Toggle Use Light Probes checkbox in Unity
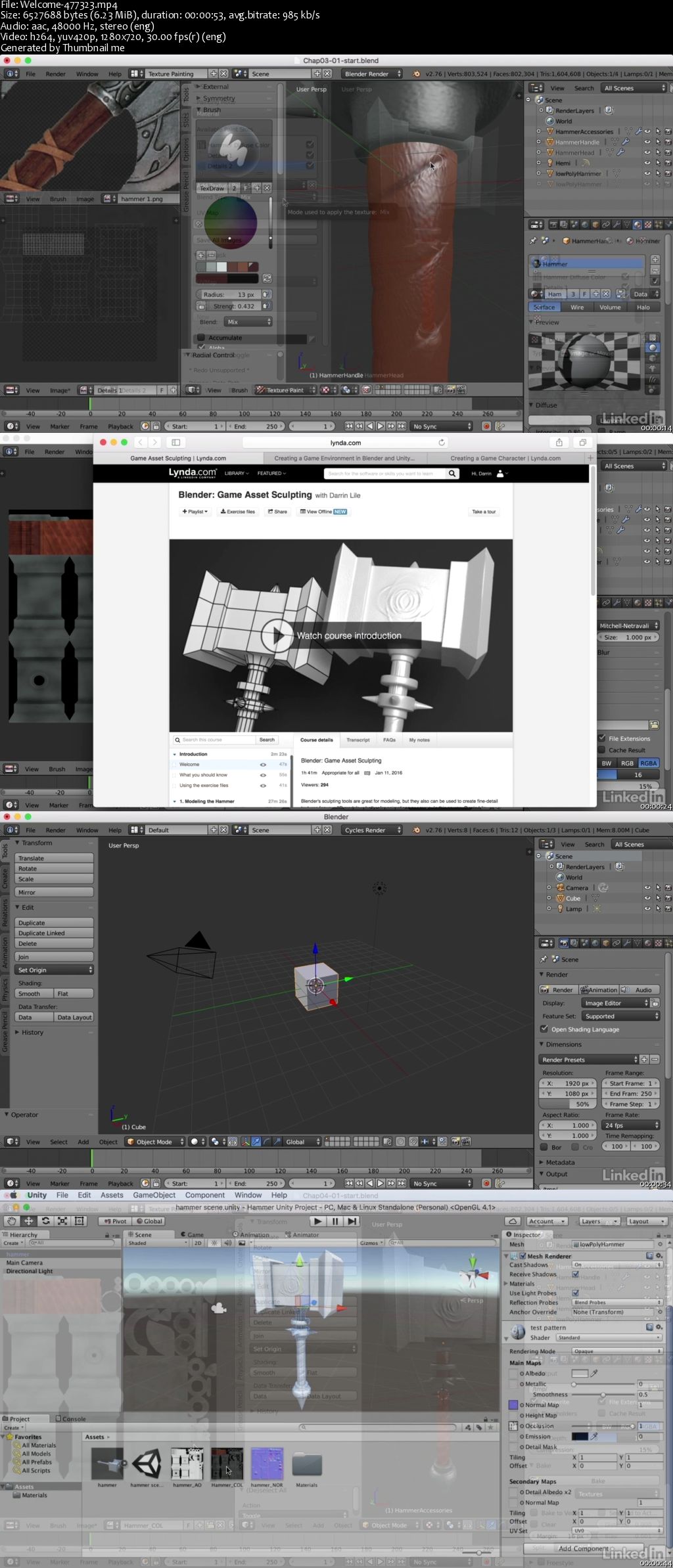Screen dimensions: 673x1568 point(576,1293)
